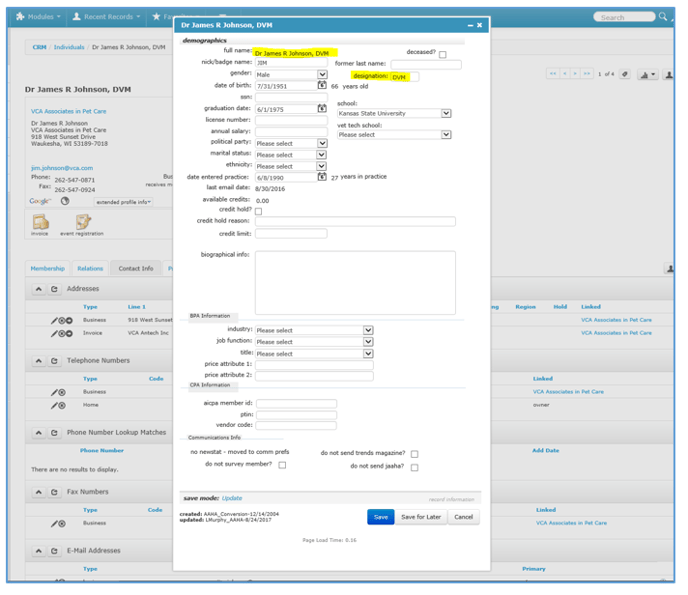Viewport: 688px width, 595px height.
Task: Open the jim.johnson@vca.com email link
Action: (61, 169)
